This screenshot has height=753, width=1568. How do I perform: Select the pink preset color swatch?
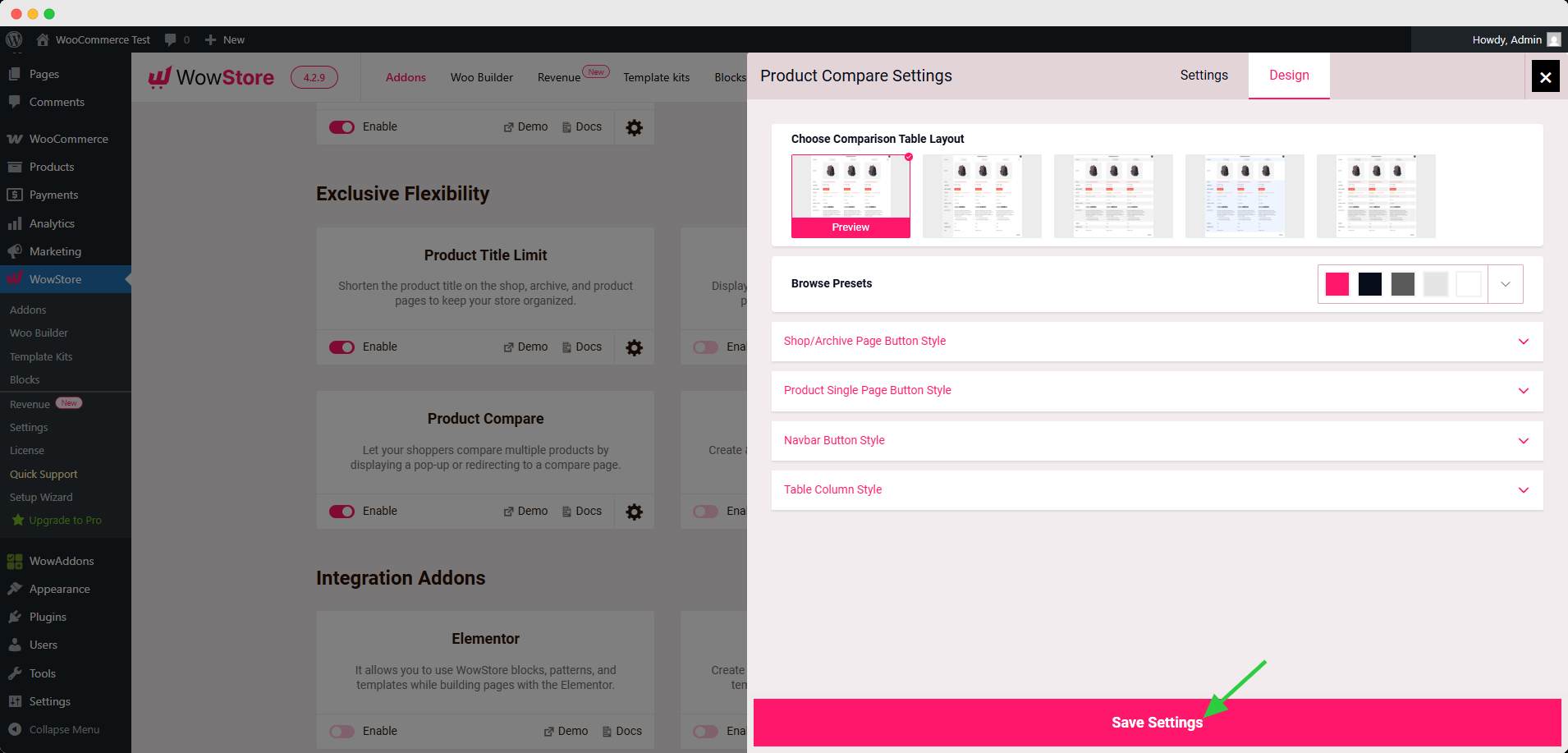tap(1336, 284)
